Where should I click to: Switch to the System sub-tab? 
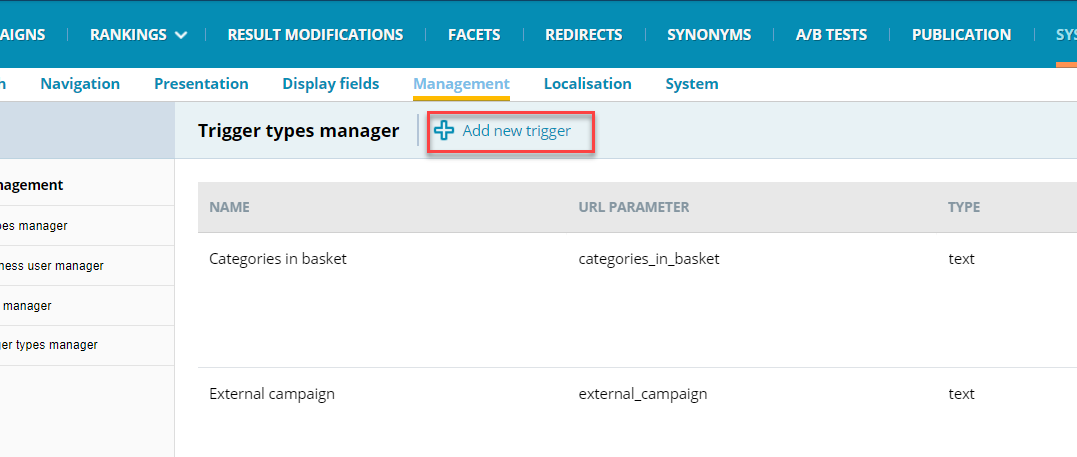coord(692,84)
